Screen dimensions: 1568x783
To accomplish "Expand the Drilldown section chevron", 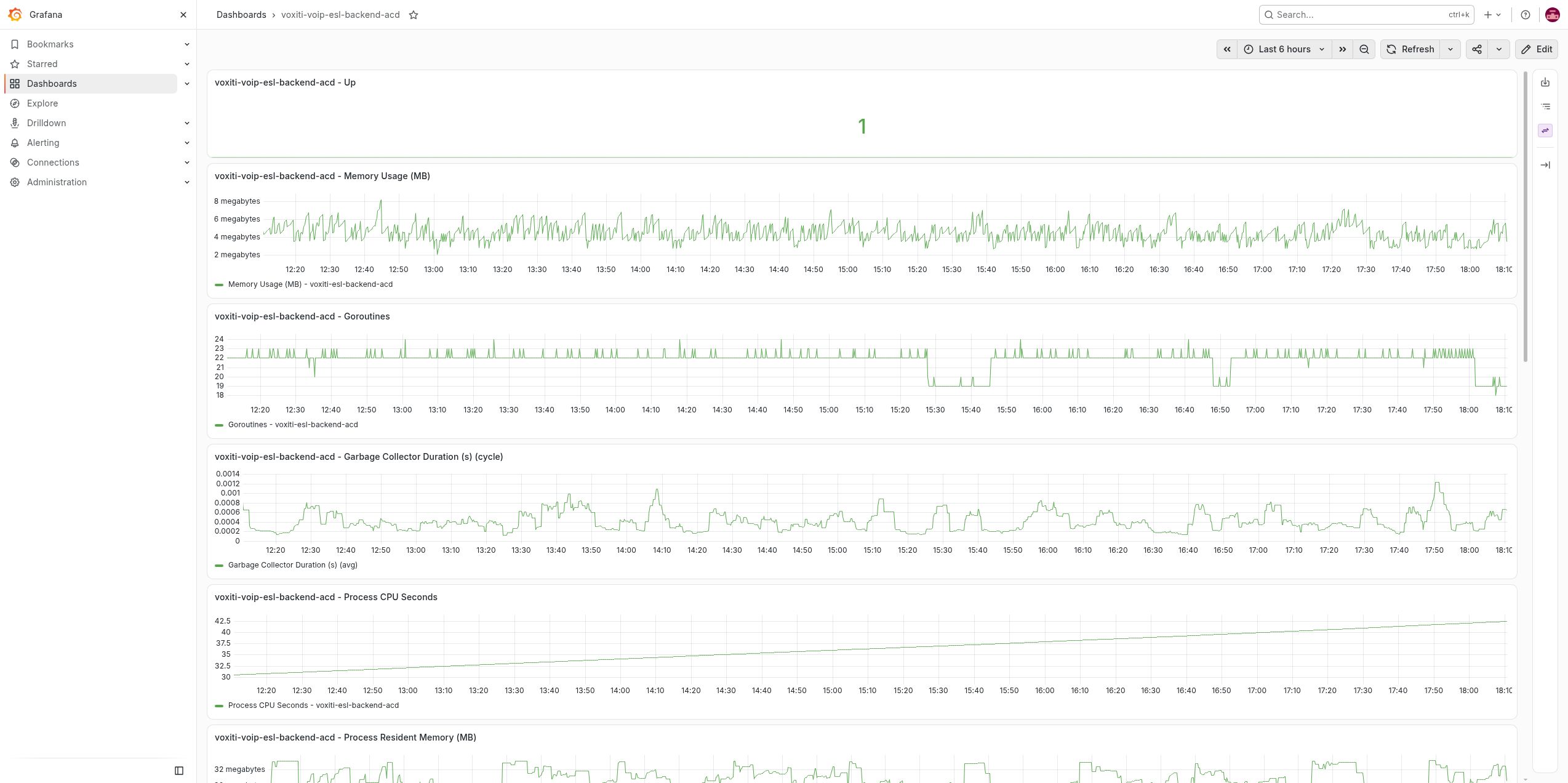I will [x=187, y=123].
